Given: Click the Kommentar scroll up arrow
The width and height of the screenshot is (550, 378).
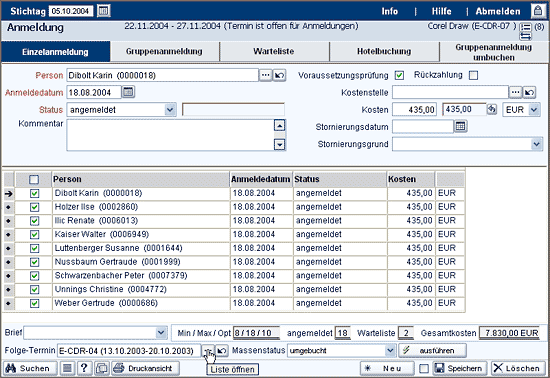Looking at the screenshot, I should tap(280, 126).
